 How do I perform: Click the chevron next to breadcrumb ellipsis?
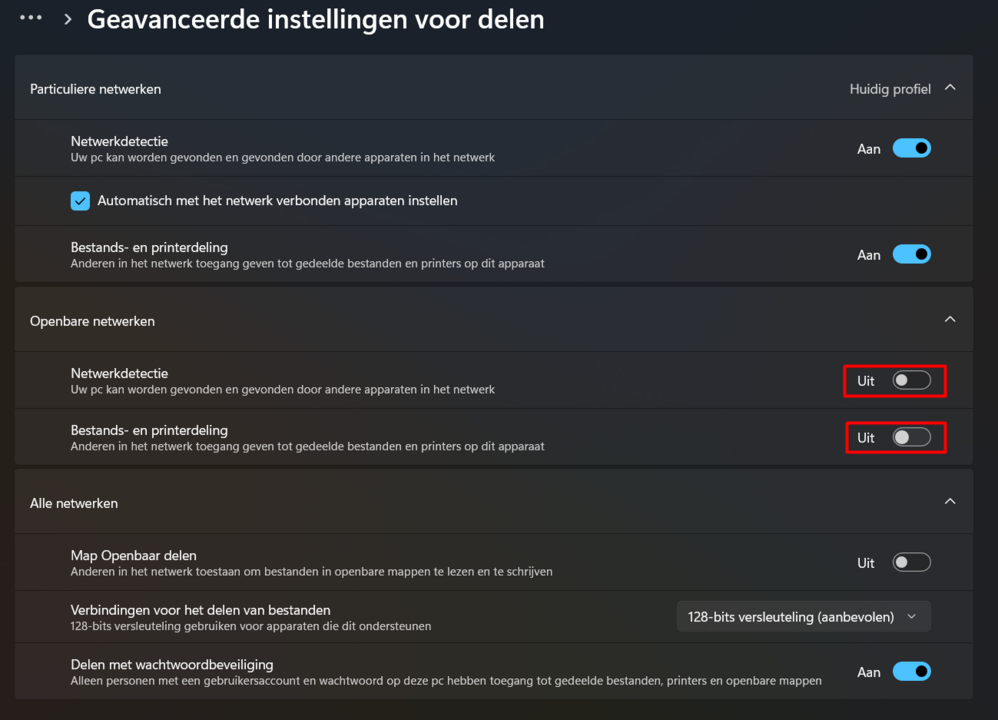tap(66, 17)
